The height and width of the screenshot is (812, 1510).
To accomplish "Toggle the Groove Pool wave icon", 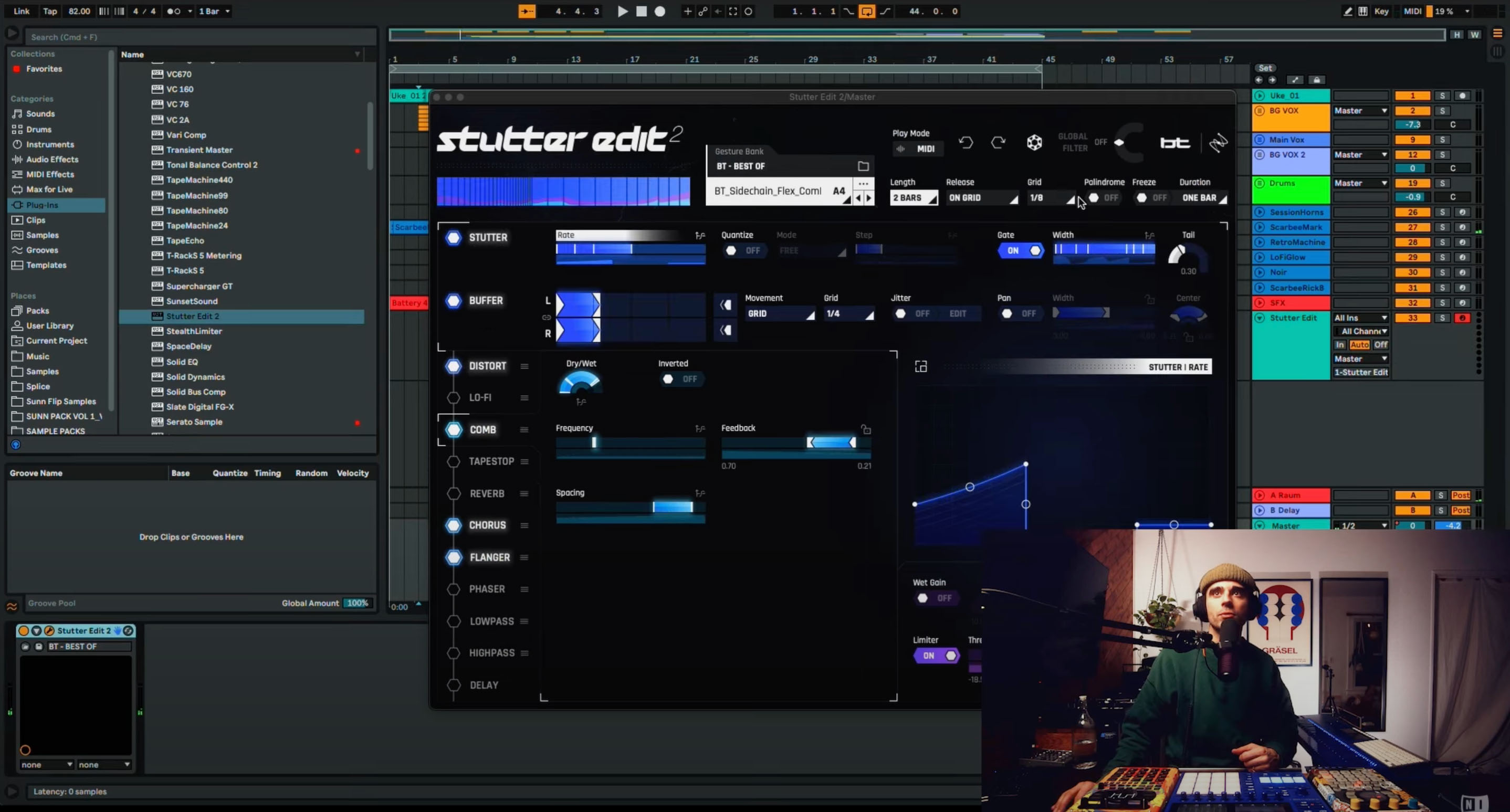I will tap(12, 606).
